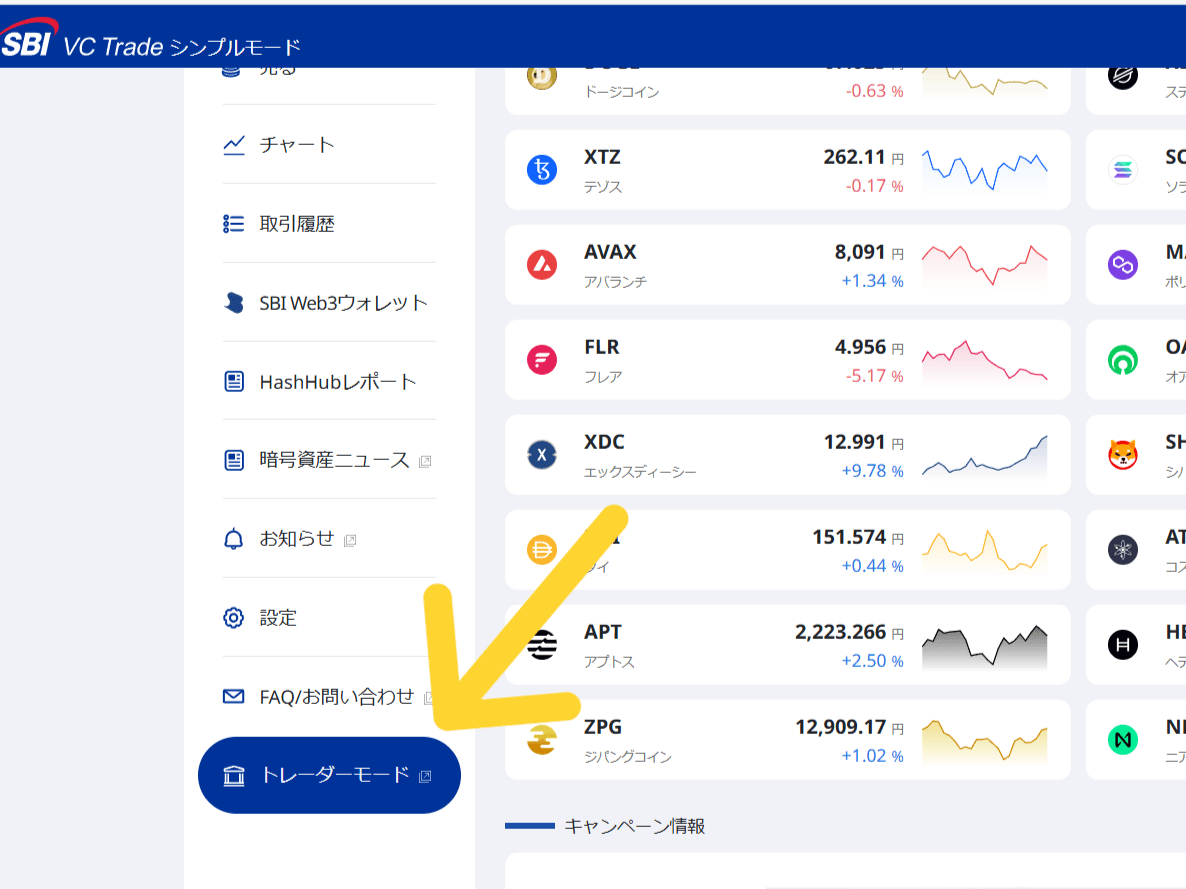Click the お知らせ bell icon
1186x889 pixels.
[x=233, y=538]
